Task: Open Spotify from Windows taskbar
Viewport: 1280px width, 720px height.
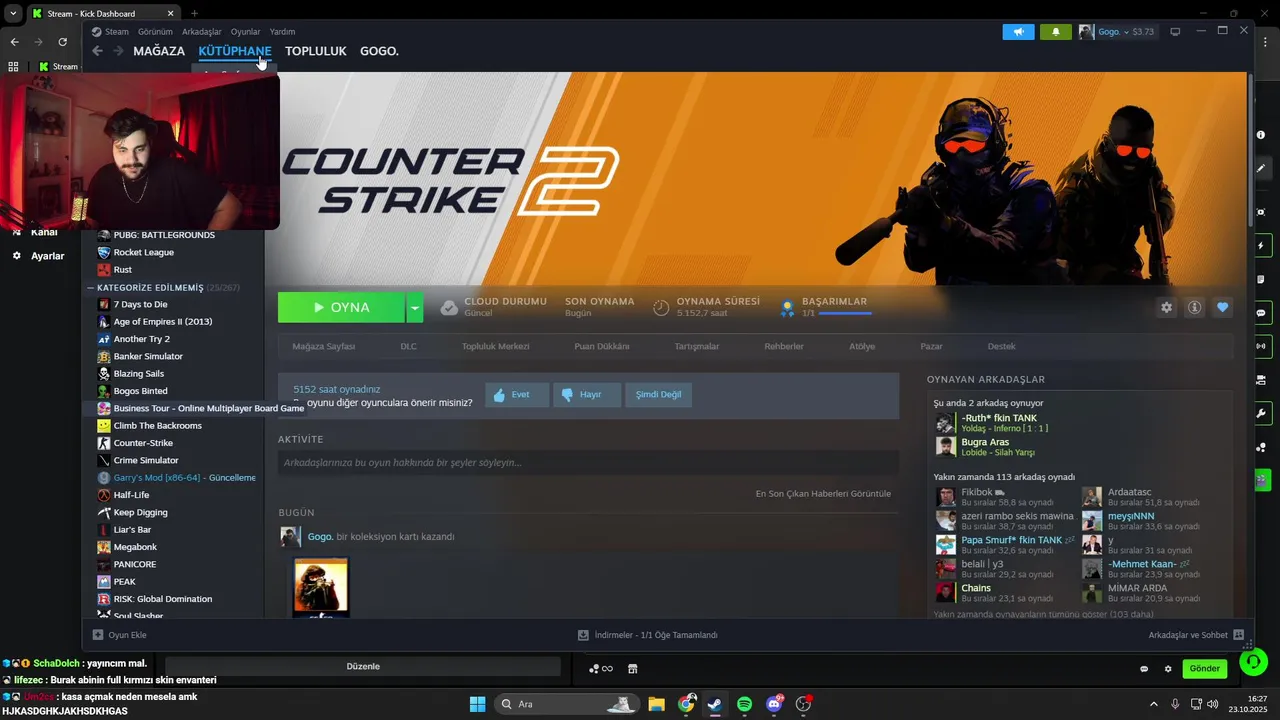Action: pyautogui.click(x=744, y=704)
